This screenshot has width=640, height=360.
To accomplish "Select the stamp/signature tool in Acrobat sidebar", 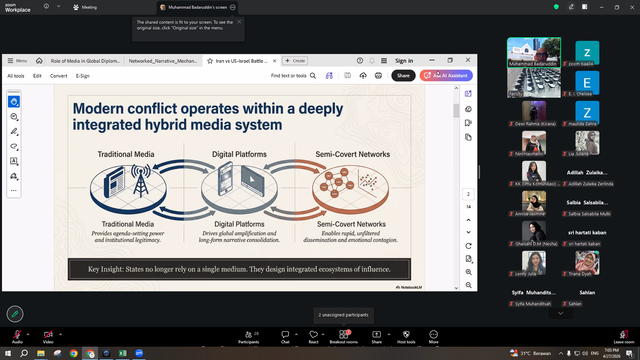I will (14, 176).
